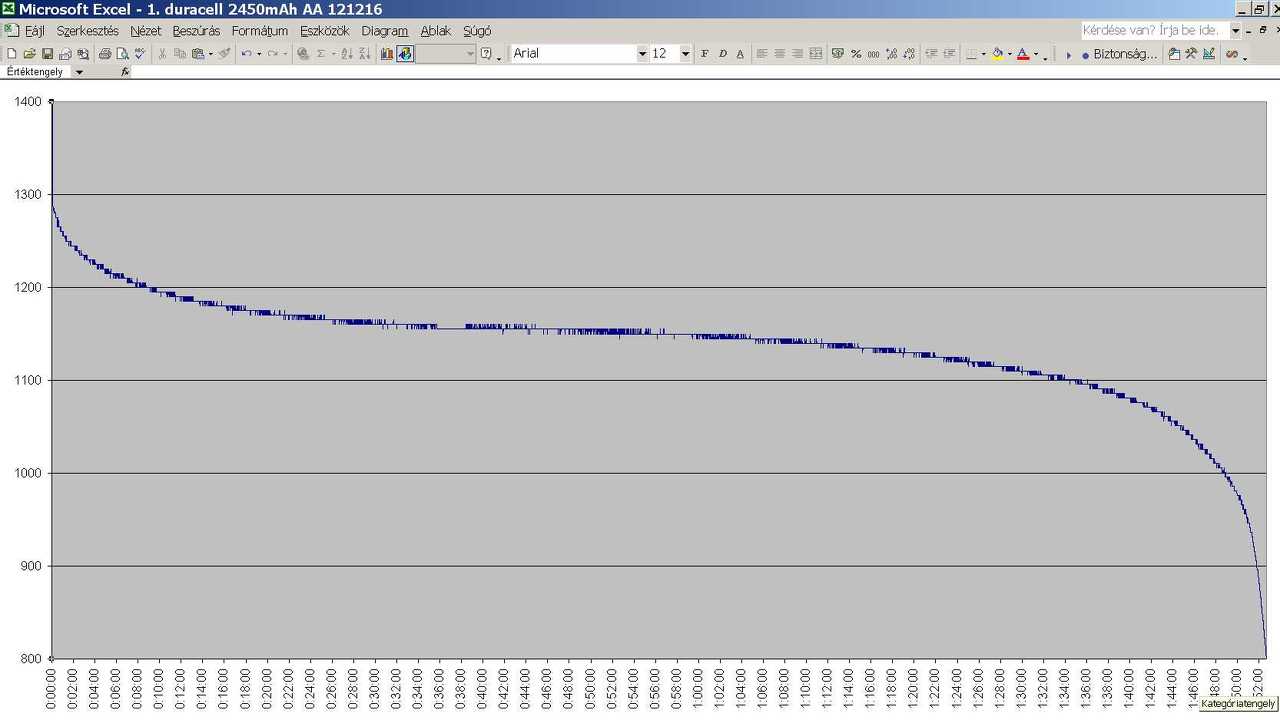Increase decimal places
The image size is (1280, 720).
coord(891,54)
